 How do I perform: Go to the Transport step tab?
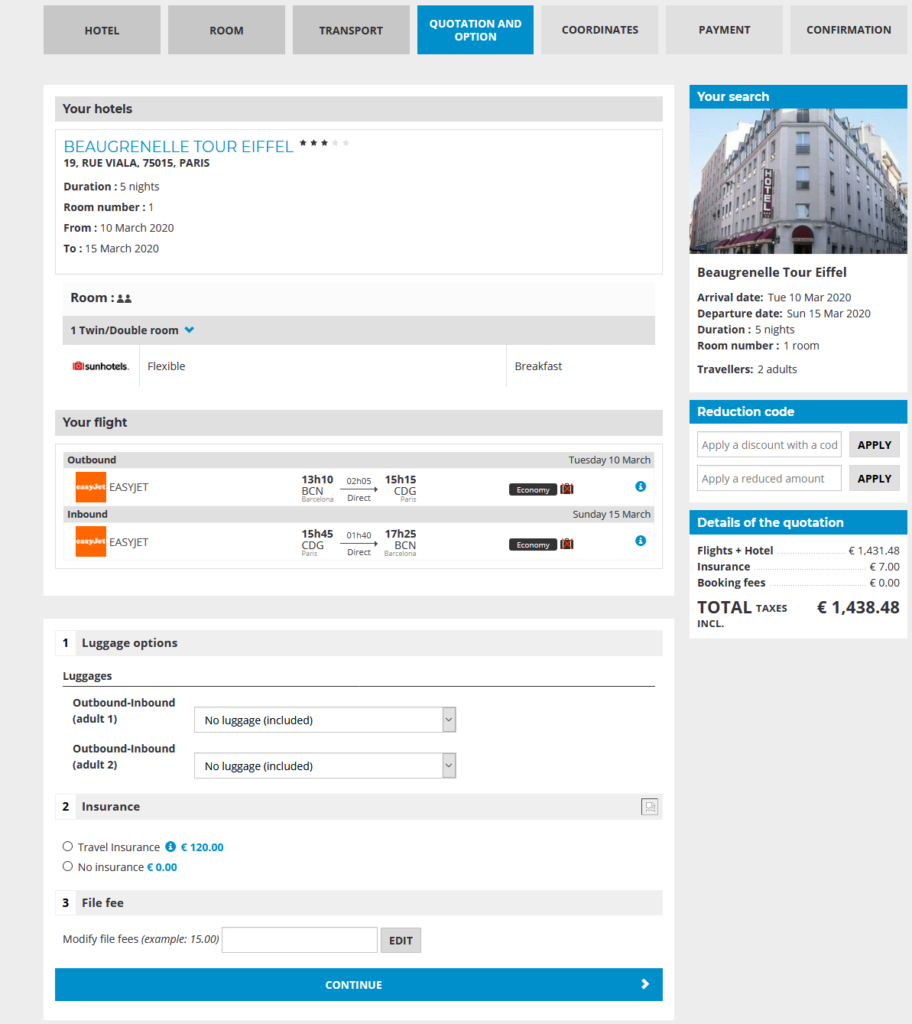click(351, 30)
